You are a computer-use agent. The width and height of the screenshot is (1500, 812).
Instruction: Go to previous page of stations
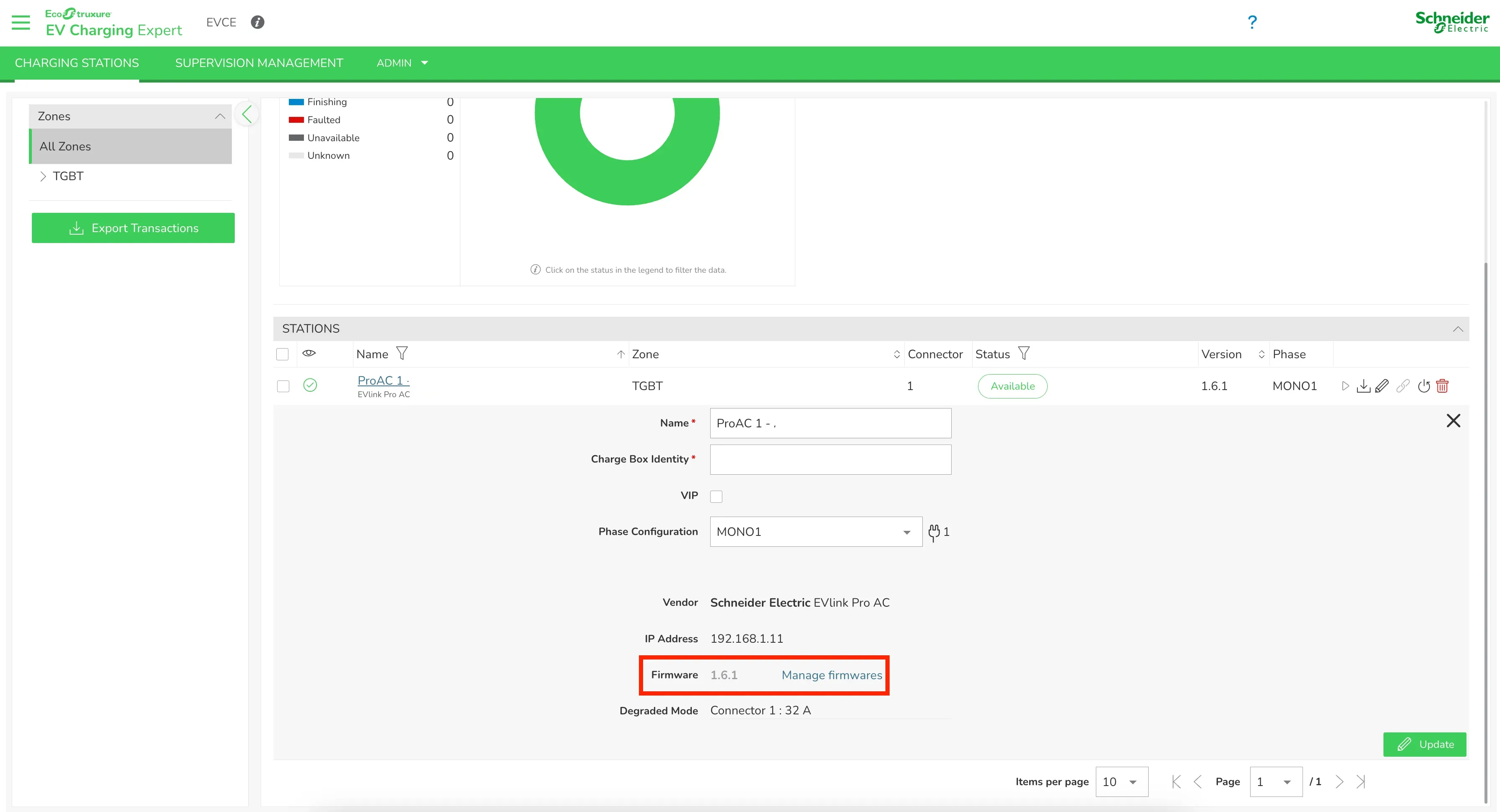[x=1198, y=782]
